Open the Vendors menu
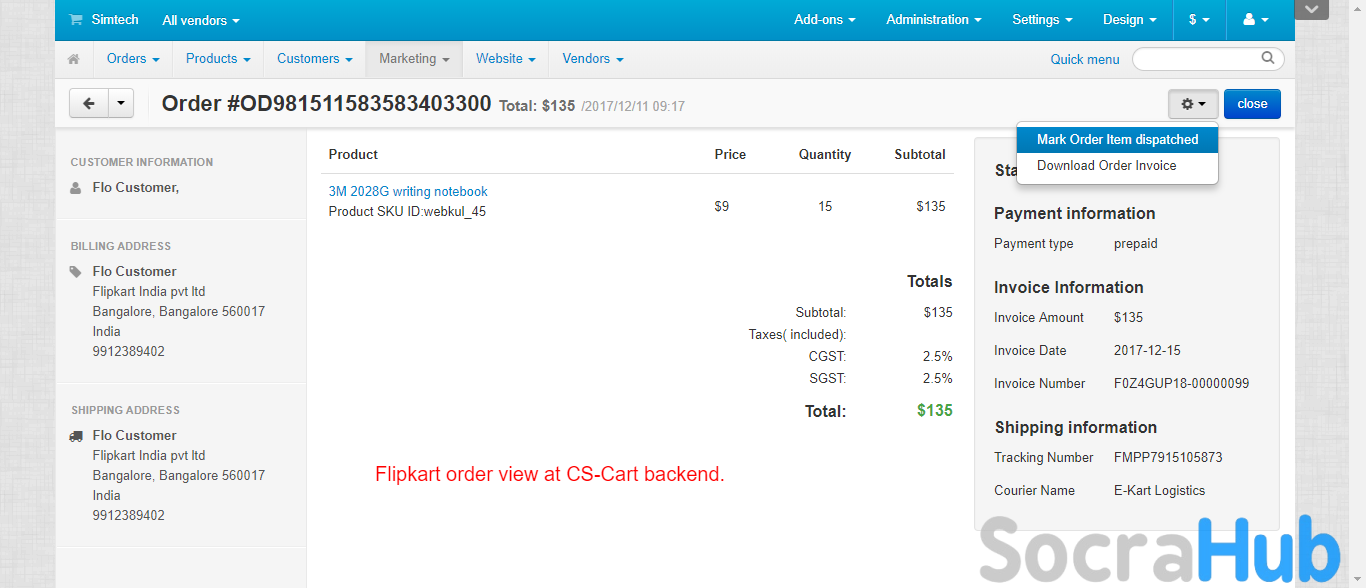The width and height of the screenshot is (1366, 588). (x=593, y=59)
